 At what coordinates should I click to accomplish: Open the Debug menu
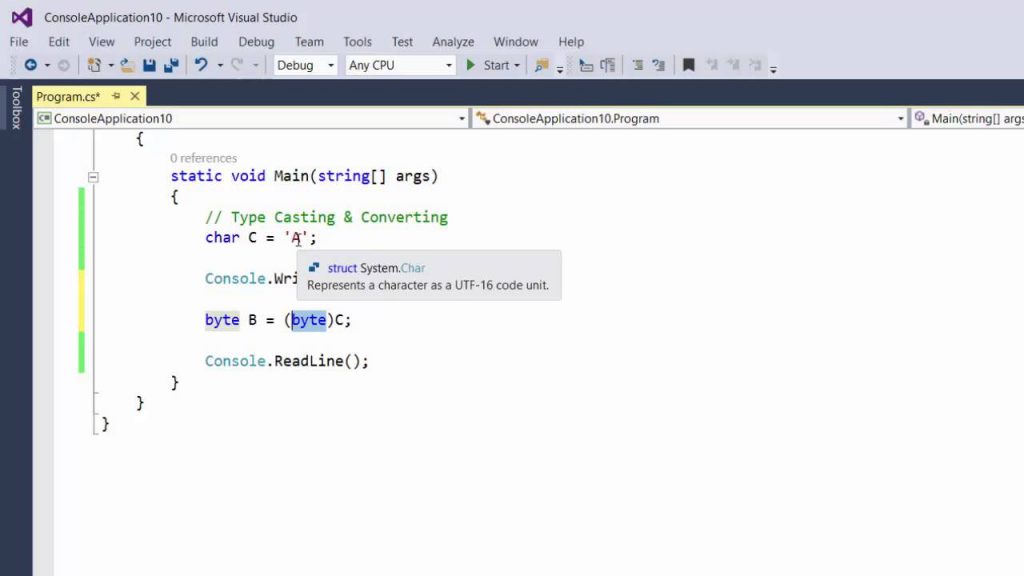(256, 42)
